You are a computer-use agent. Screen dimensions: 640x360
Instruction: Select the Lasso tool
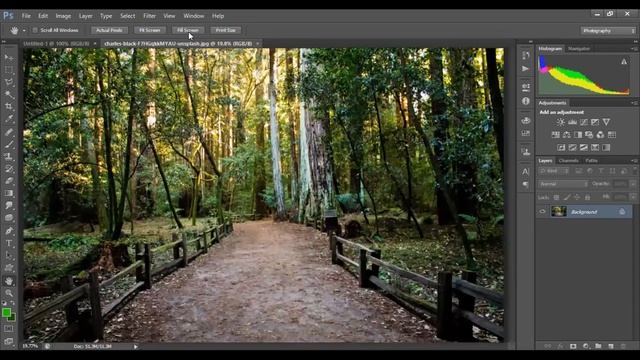[9, 82]
